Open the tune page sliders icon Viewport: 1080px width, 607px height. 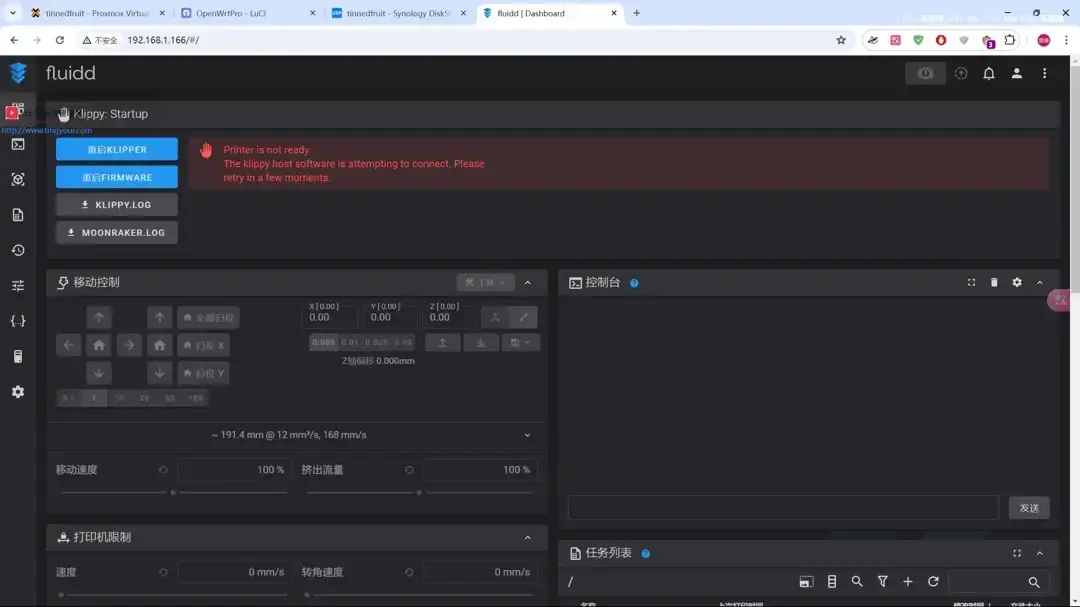tap(18, 285)
